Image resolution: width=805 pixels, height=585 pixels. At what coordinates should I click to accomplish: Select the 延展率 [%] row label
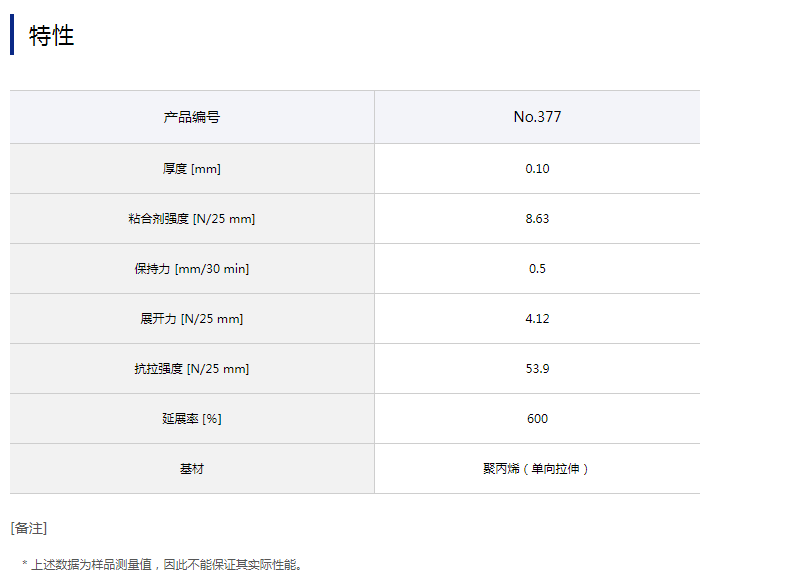pos(192,419)
